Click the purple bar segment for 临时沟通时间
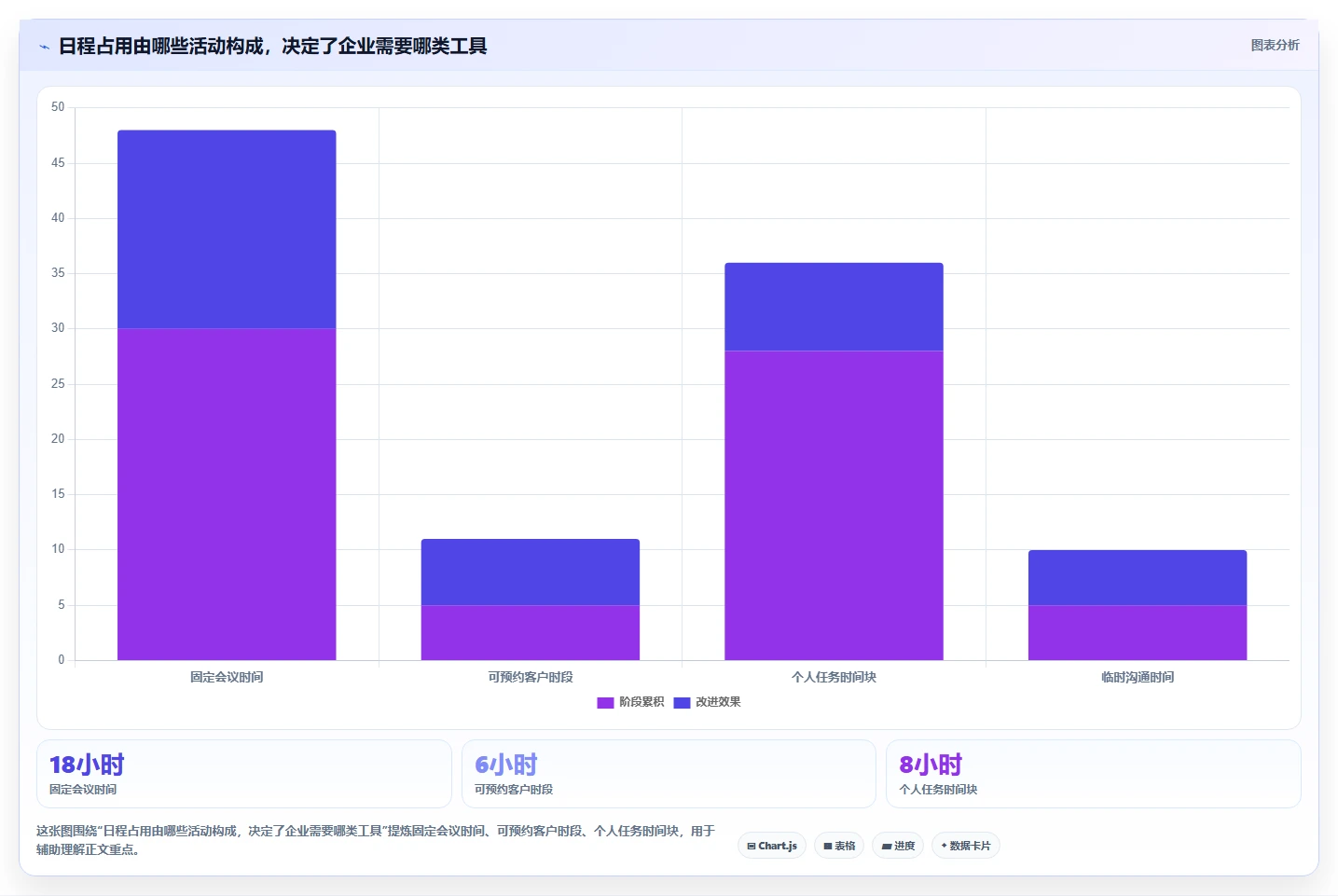Image resolution: width=1338 pixels, height=896 pixels. [x=1138, y=633]
